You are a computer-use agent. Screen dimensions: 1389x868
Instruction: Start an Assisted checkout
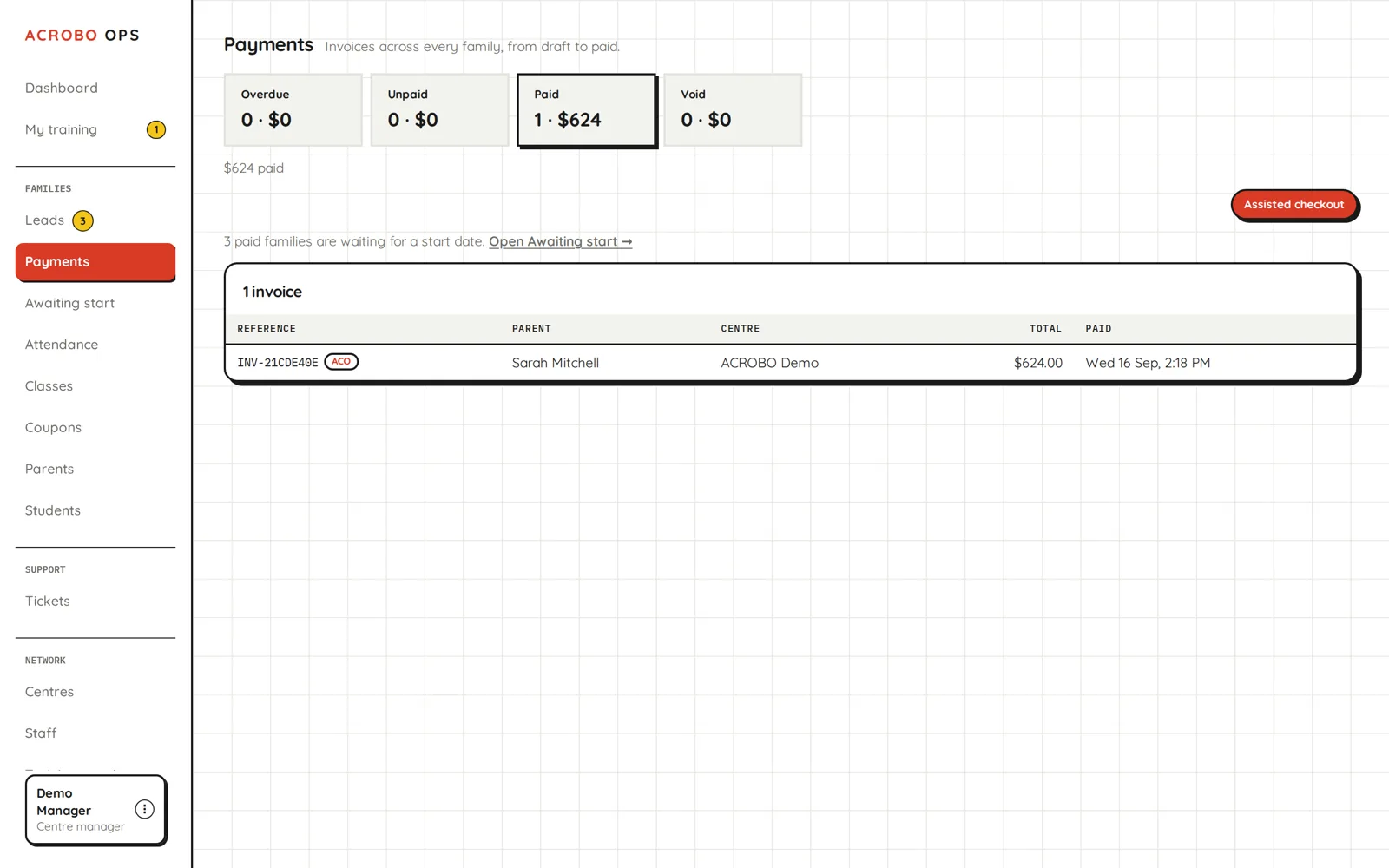point(1294,205)
